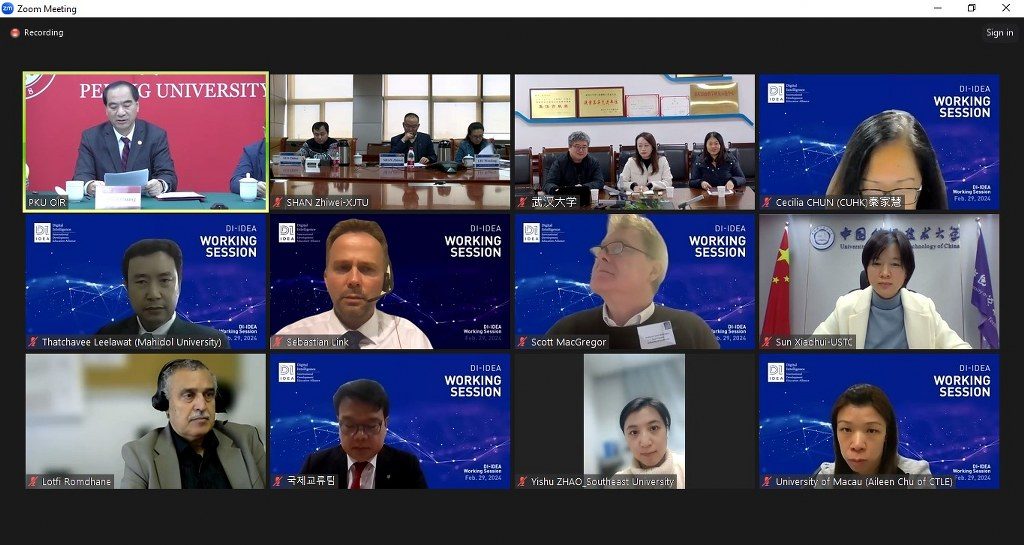Viewport: 1024px width, 545px height.
Task: Click muted mic icon beside Yishu ZHAO
Action: 522,482
